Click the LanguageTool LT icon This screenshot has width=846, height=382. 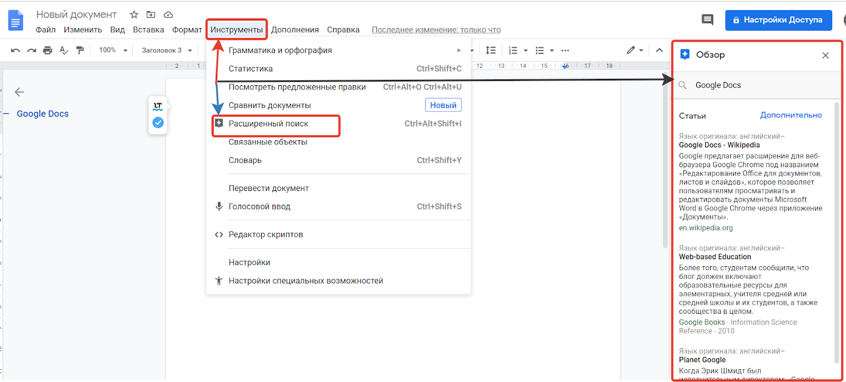coord(158,105)
